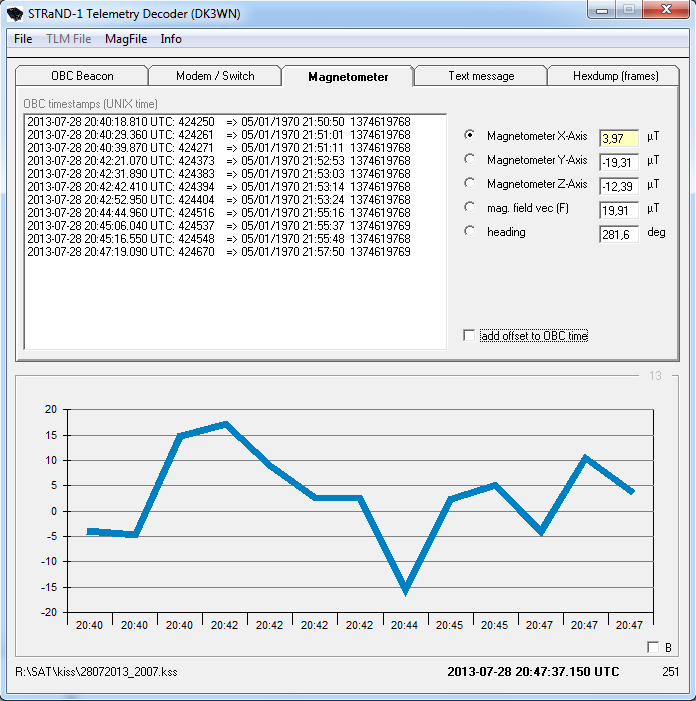Image resolution: width=696 pixels, height=701 pixels.
Task: Enable add offset to OBC time
Action: (x=470, y=336)
